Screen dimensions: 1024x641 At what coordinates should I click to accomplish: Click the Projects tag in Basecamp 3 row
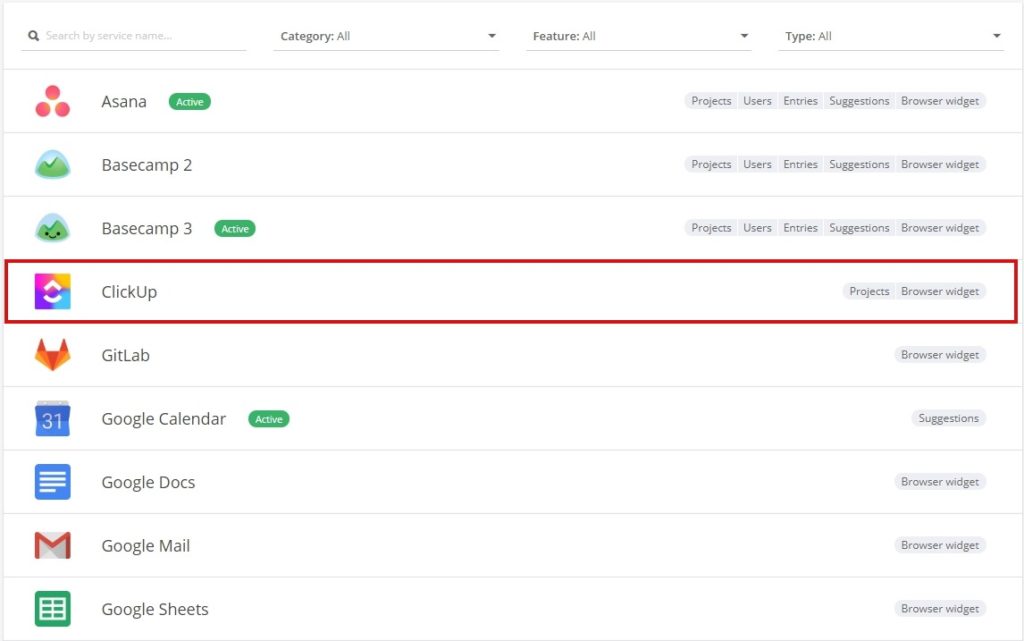click(711, 228)
